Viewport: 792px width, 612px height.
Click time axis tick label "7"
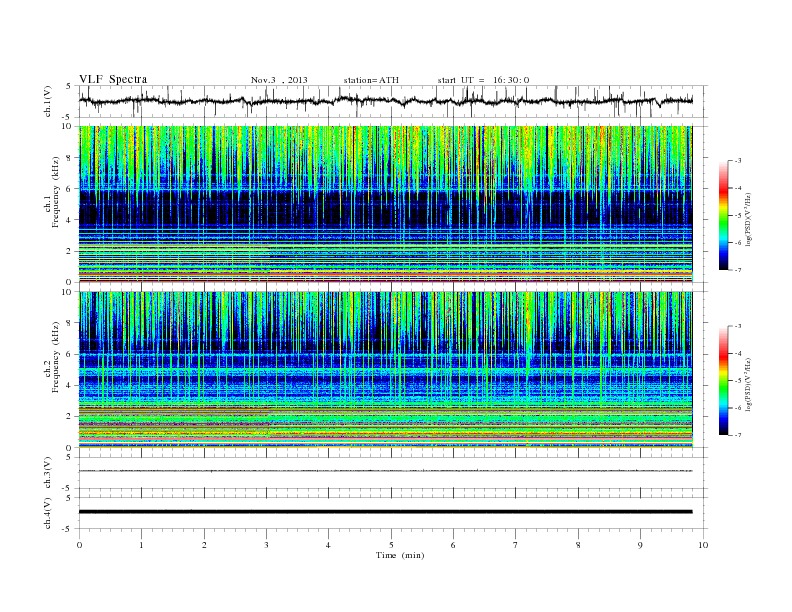(x=516, y=545)
